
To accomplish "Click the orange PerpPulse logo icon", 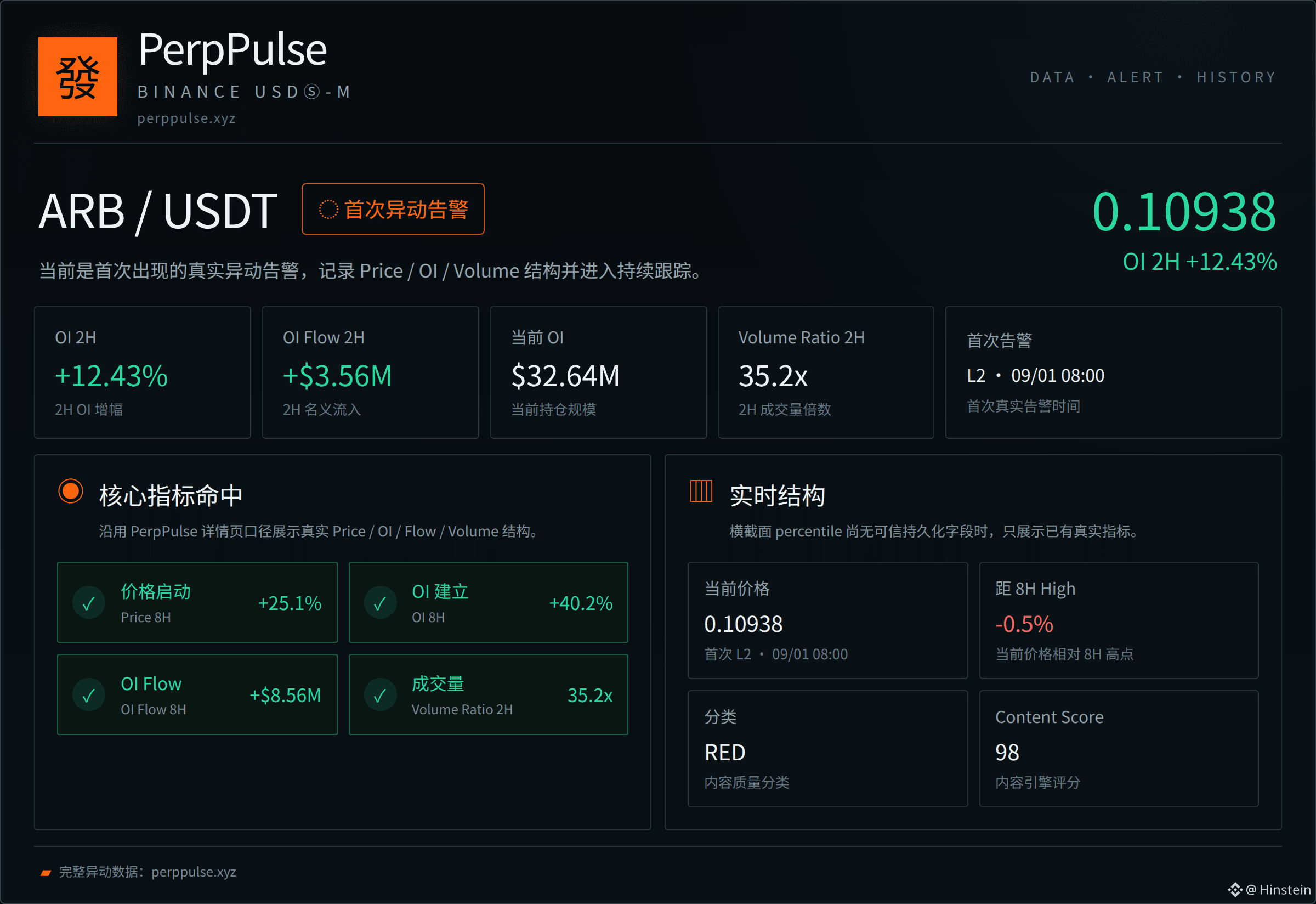I will 77,76.
